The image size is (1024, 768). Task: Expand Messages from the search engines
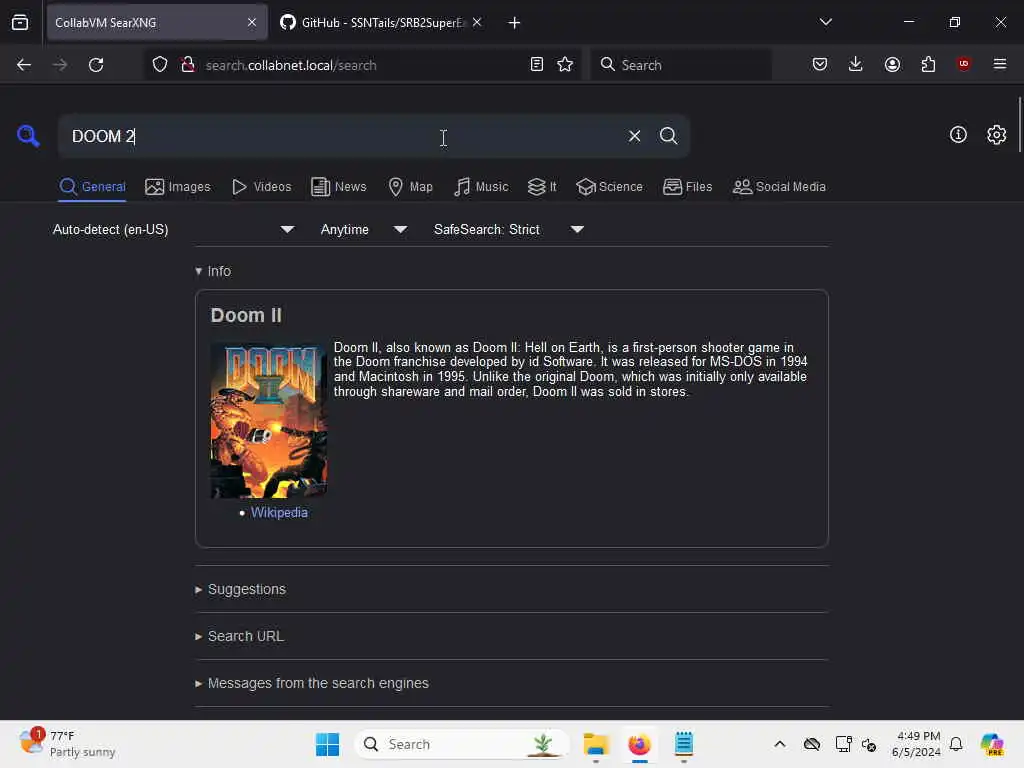tap(312, 683)
